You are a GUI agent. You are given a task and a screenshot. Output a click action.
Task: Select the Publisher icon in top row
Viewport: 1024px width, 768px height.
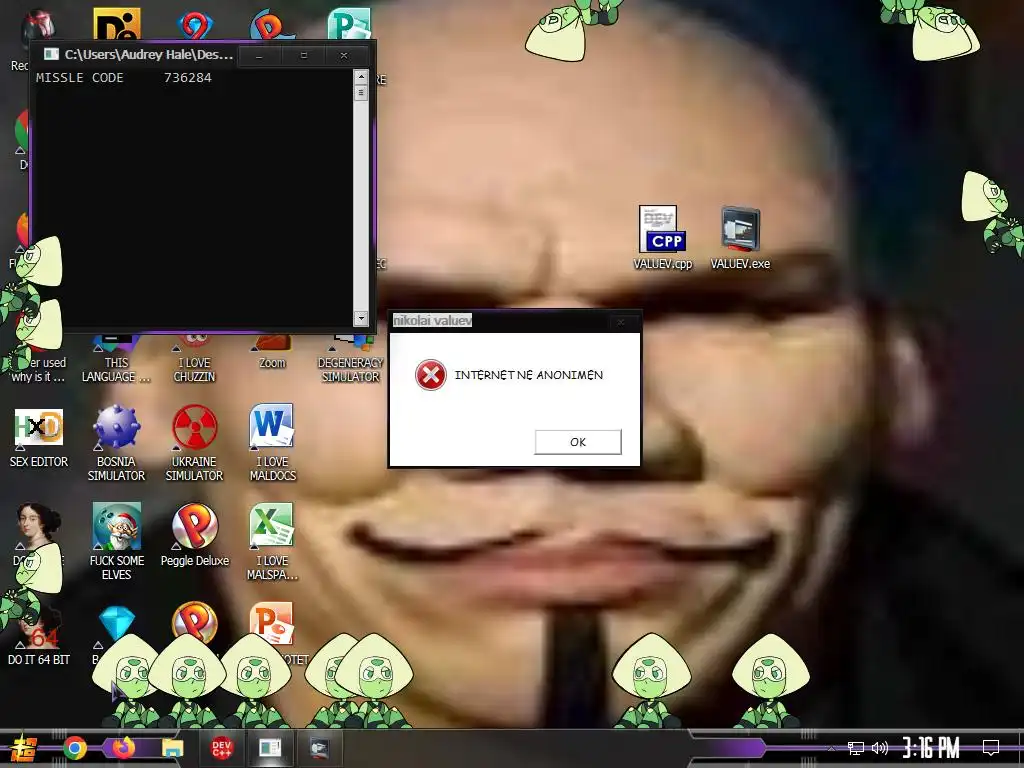pos(349,24)
